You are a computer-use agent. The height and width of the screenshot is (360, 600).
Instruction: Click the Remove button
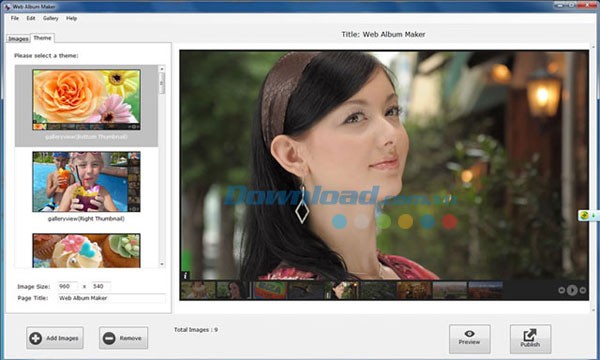point(123,338)
